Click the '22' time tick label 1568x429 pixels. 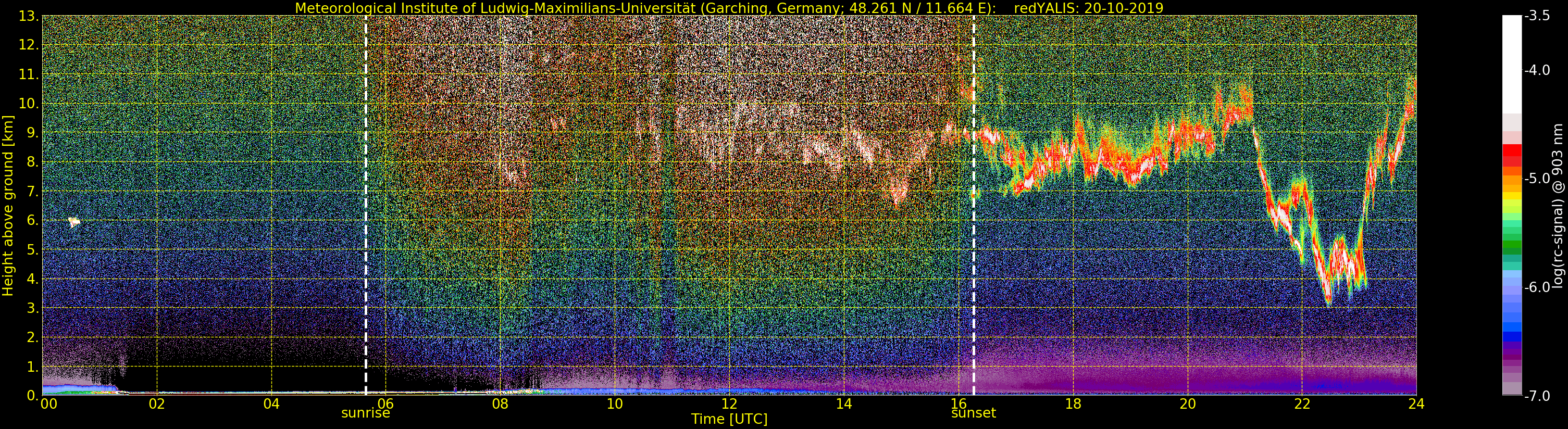tap(1302, 403)
